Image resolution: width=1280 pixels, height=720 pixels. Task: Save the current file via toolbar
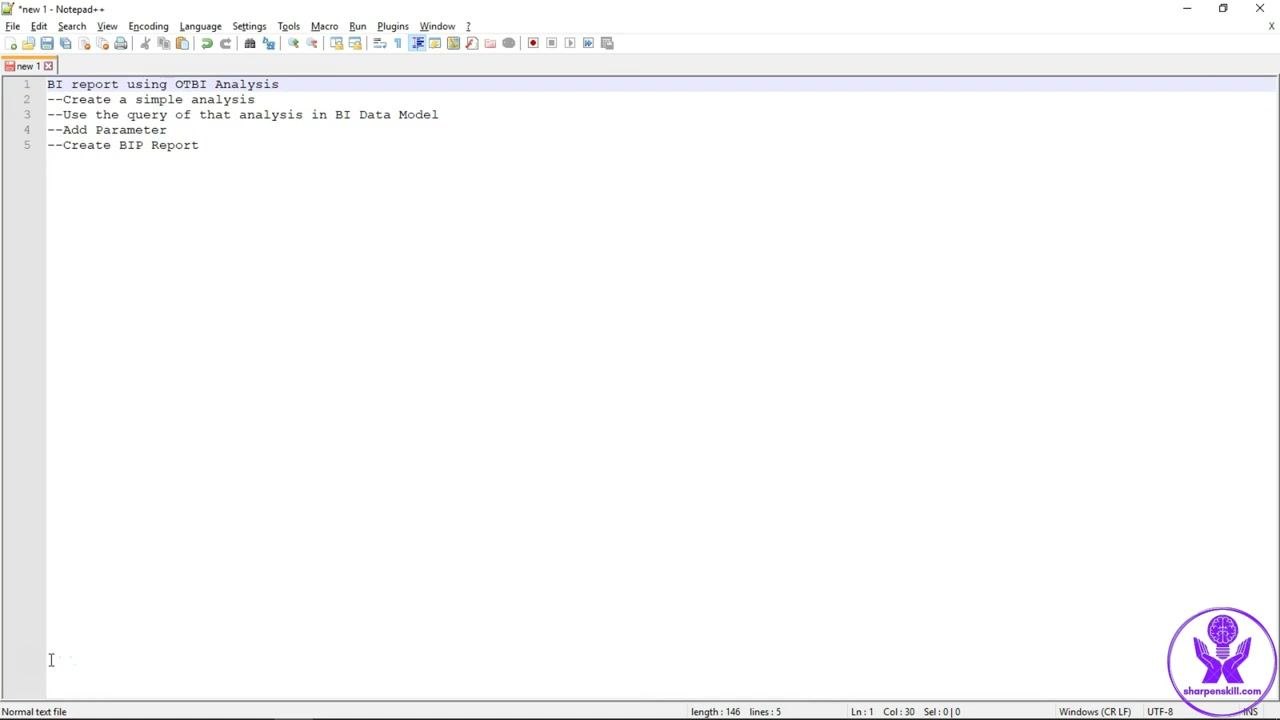click(47, 43)
